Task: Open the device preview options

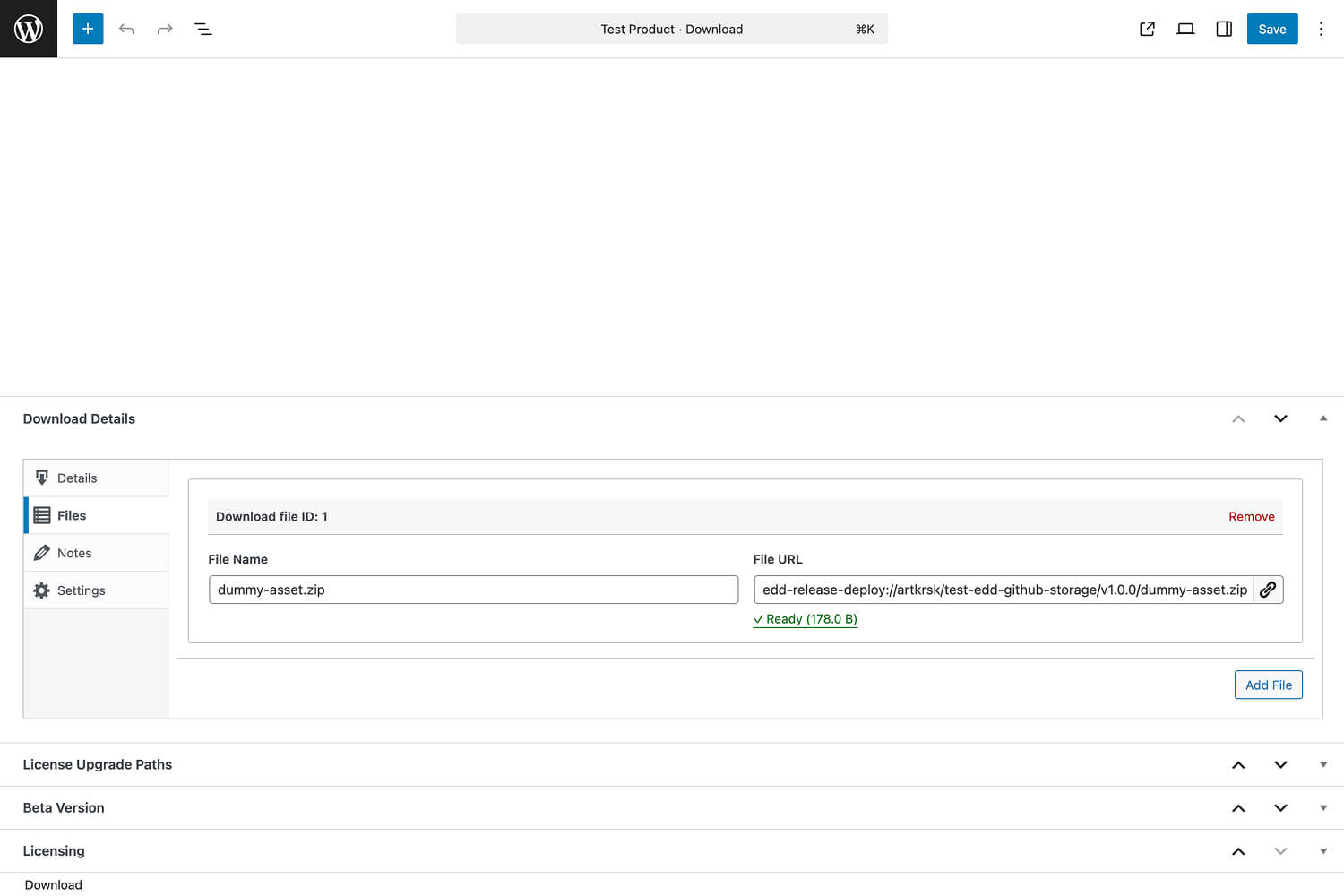Action: [x=1185, y=29]
